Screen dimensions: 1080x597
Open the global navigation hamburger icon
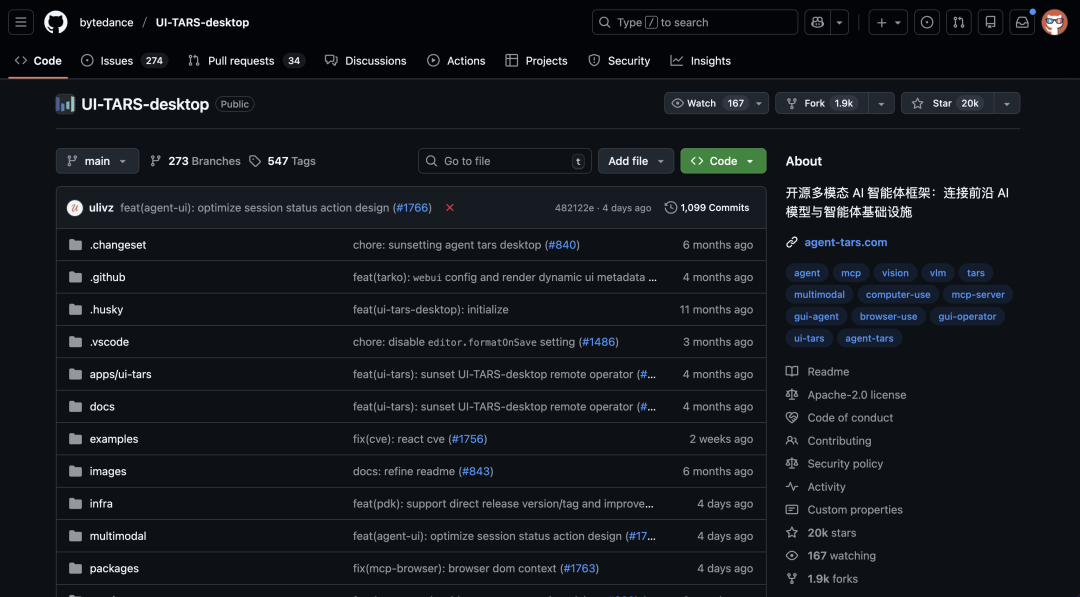[21, 21]
